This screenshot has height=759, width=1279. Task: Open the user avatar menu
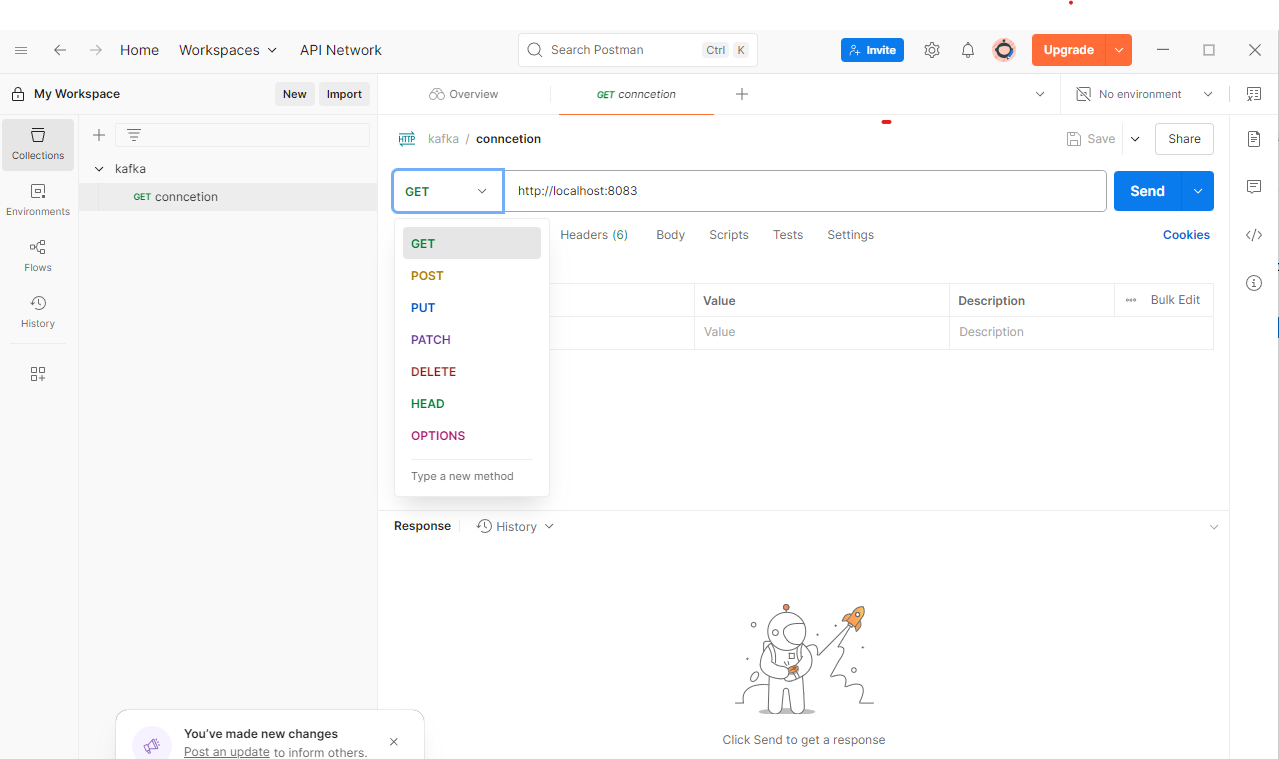pyautogui.click(x=1004, y=50)
